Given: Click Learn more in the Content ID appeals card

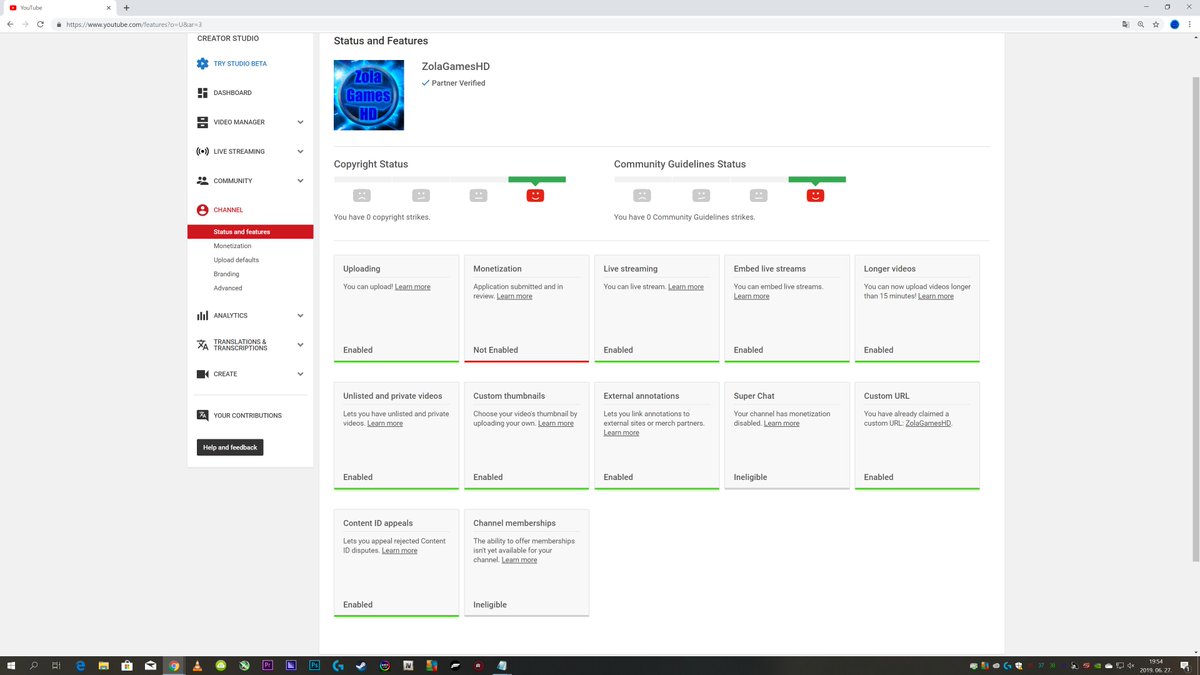Looking at the screenshot, I should [x=400, y=551].
